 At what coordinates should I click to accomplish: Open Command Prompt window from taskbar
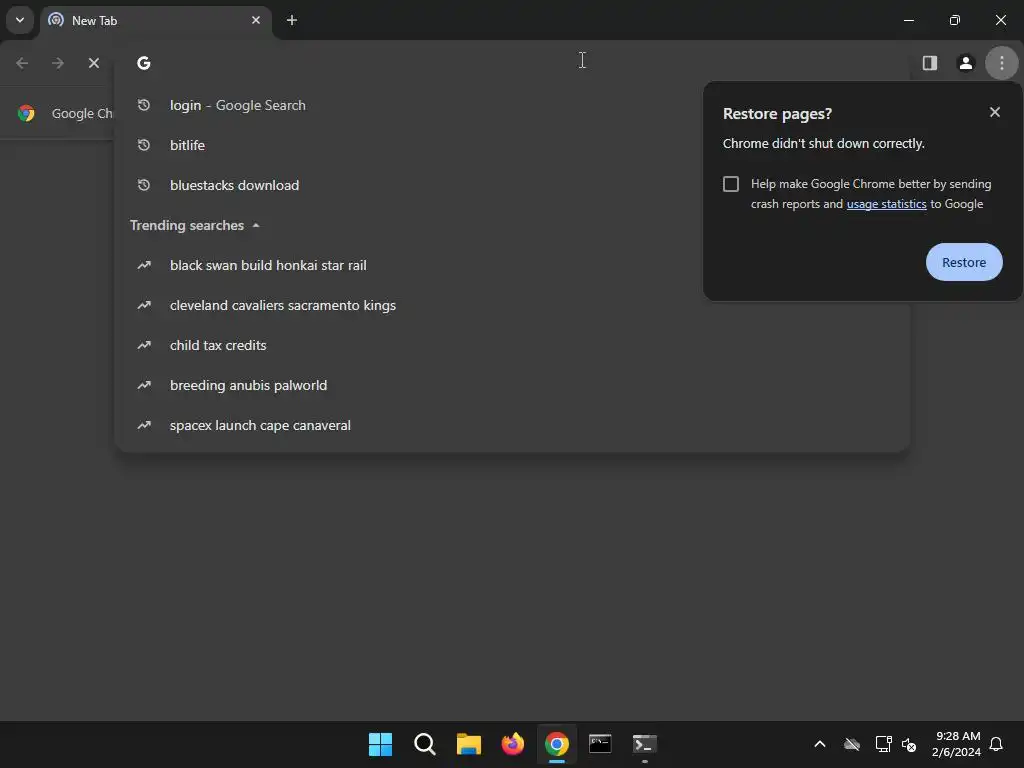click(600, 744)
